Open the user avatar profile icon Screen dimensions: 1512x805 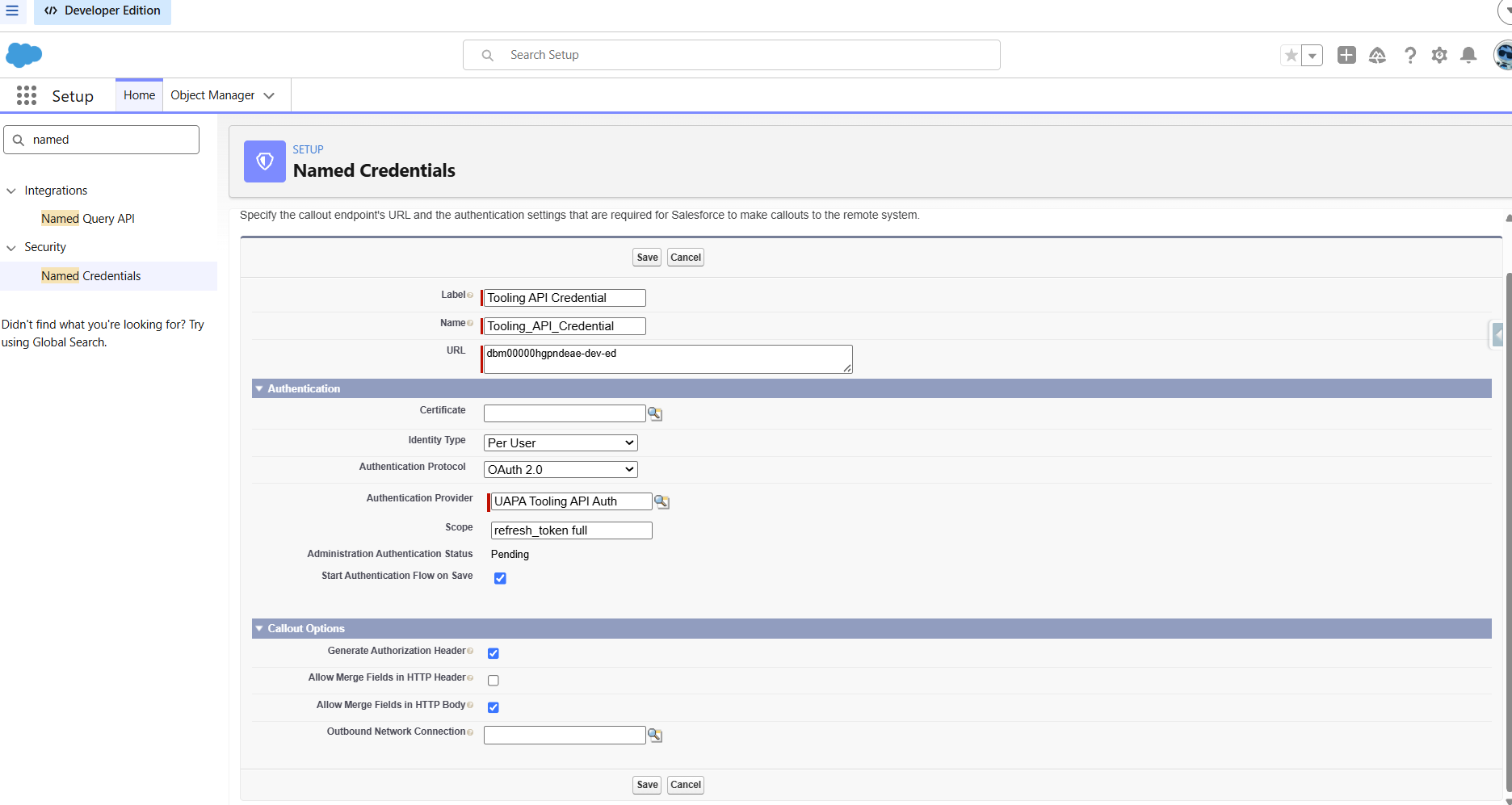(1503, 55)
